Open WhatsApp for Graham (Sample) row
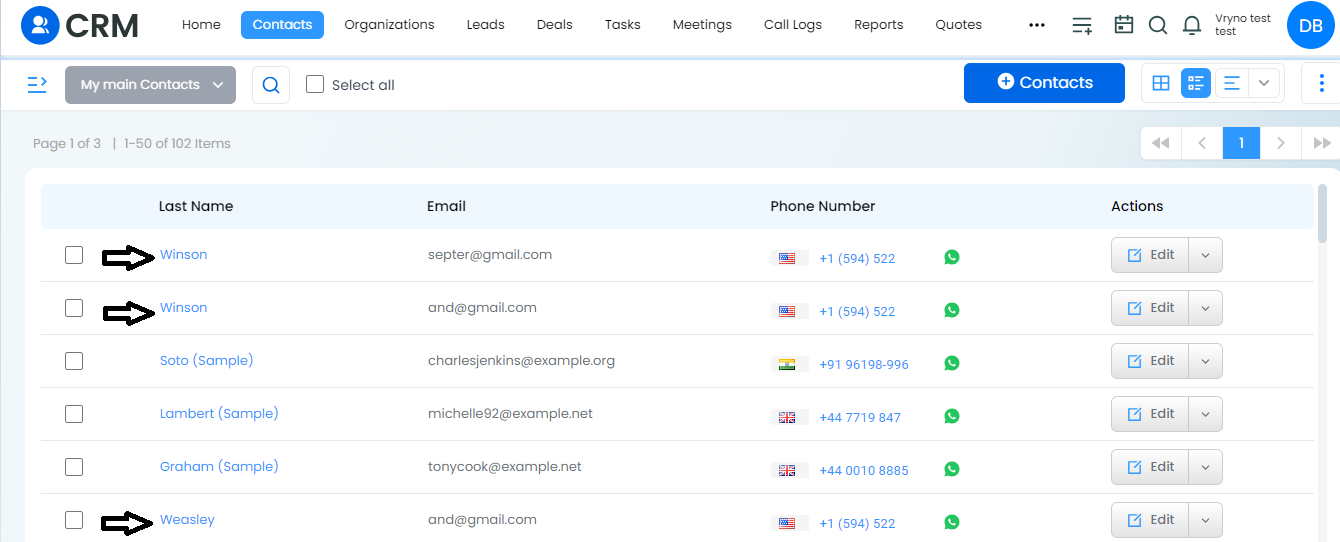 click(x=951, y=468)
